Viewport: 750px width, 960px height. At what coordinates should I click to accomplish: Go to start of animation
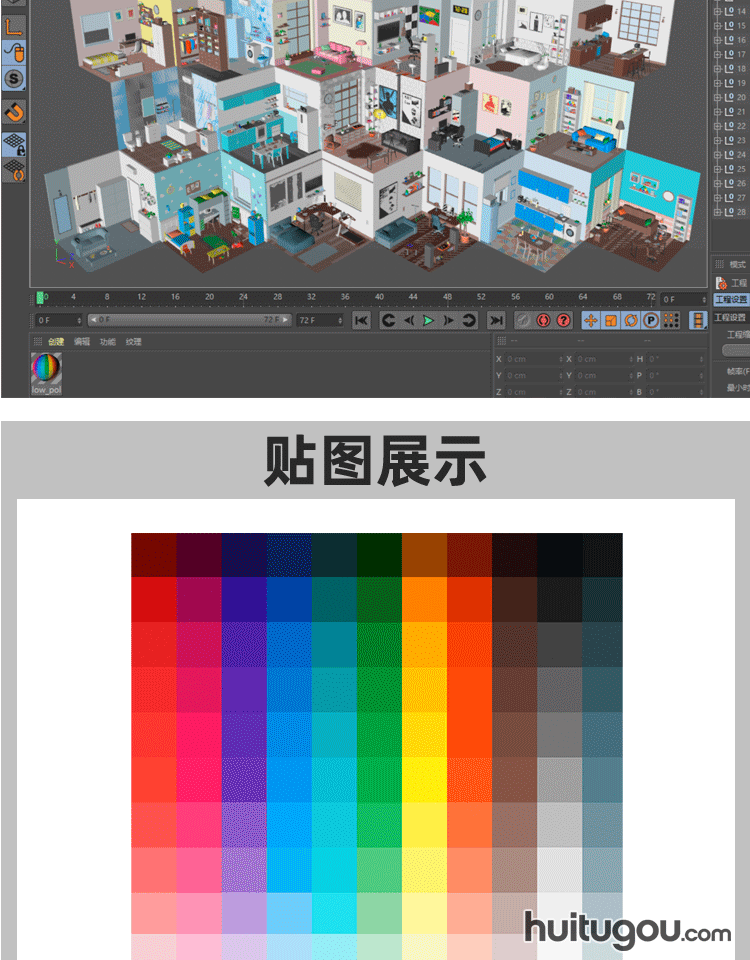tap(362, 320)
